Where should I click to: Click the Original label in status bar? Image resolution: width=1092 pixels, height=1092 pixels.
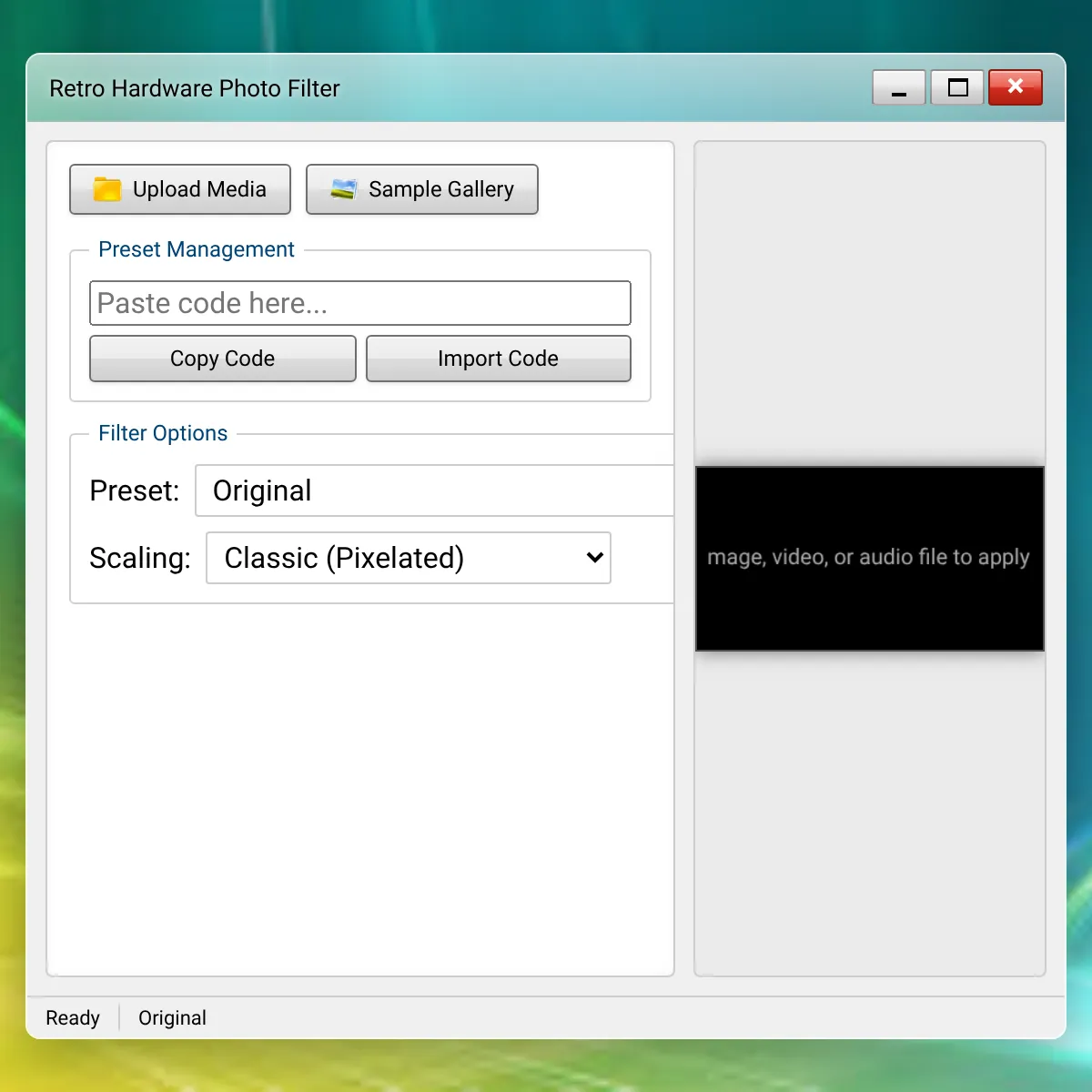point(172,1017)
